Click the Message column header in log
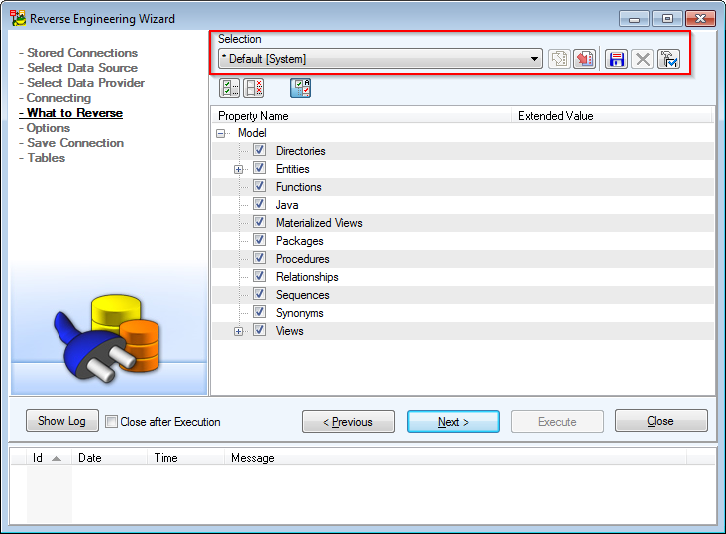The image size is (726, 534). (455, 458)
